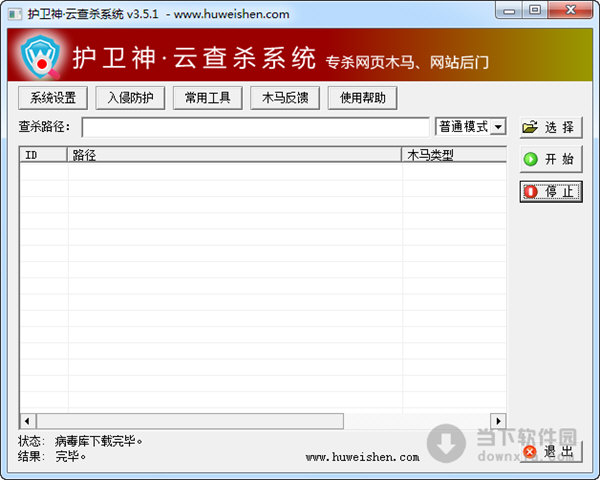Click the horizontal scrollbar thumb
This screenshot has width=600, height=480.
(190, 421)
